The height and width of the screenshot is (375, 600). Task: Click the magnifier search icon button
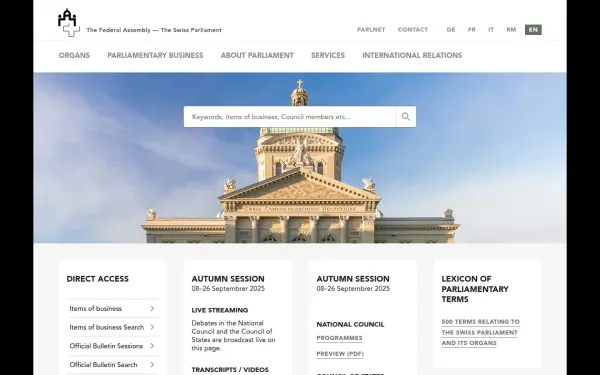point(406,117)
